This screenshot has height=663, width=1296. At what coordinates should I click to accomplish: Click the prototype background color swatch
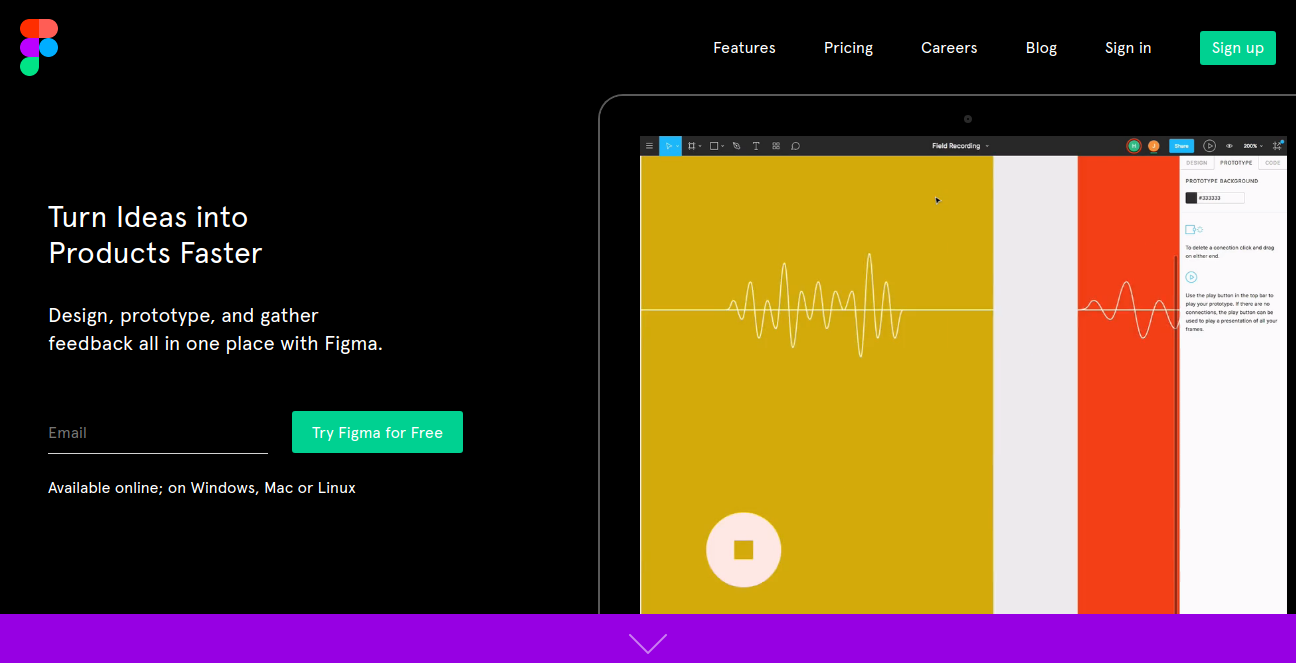point(1191,198)
